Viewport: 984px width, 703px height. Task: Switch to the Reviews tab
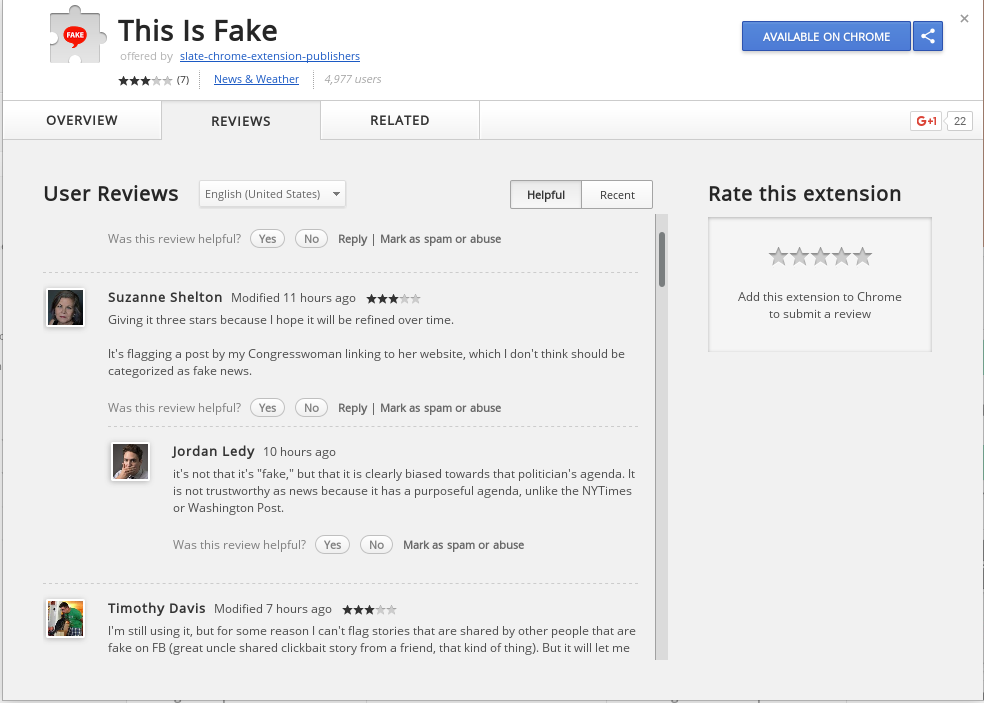tap(241, 121)
